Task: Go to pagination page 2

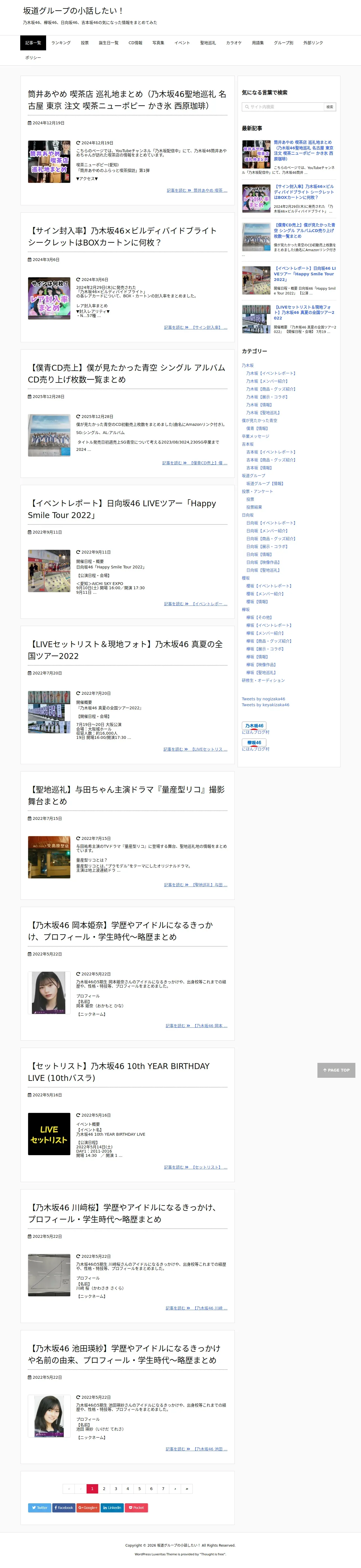Action: pyautogui.click(x=104, y=1489)
